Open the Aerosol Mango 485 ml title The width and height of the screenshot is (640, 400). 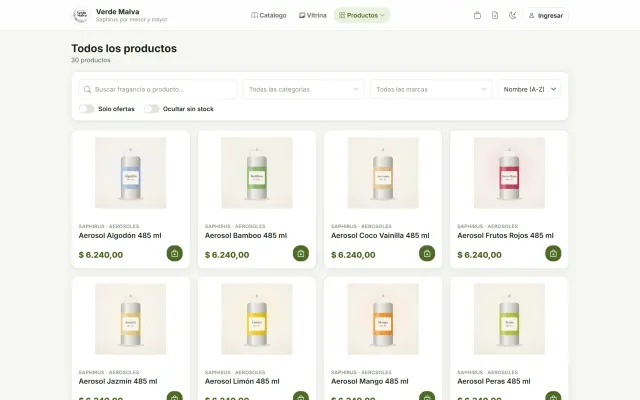tap(369, 381)
